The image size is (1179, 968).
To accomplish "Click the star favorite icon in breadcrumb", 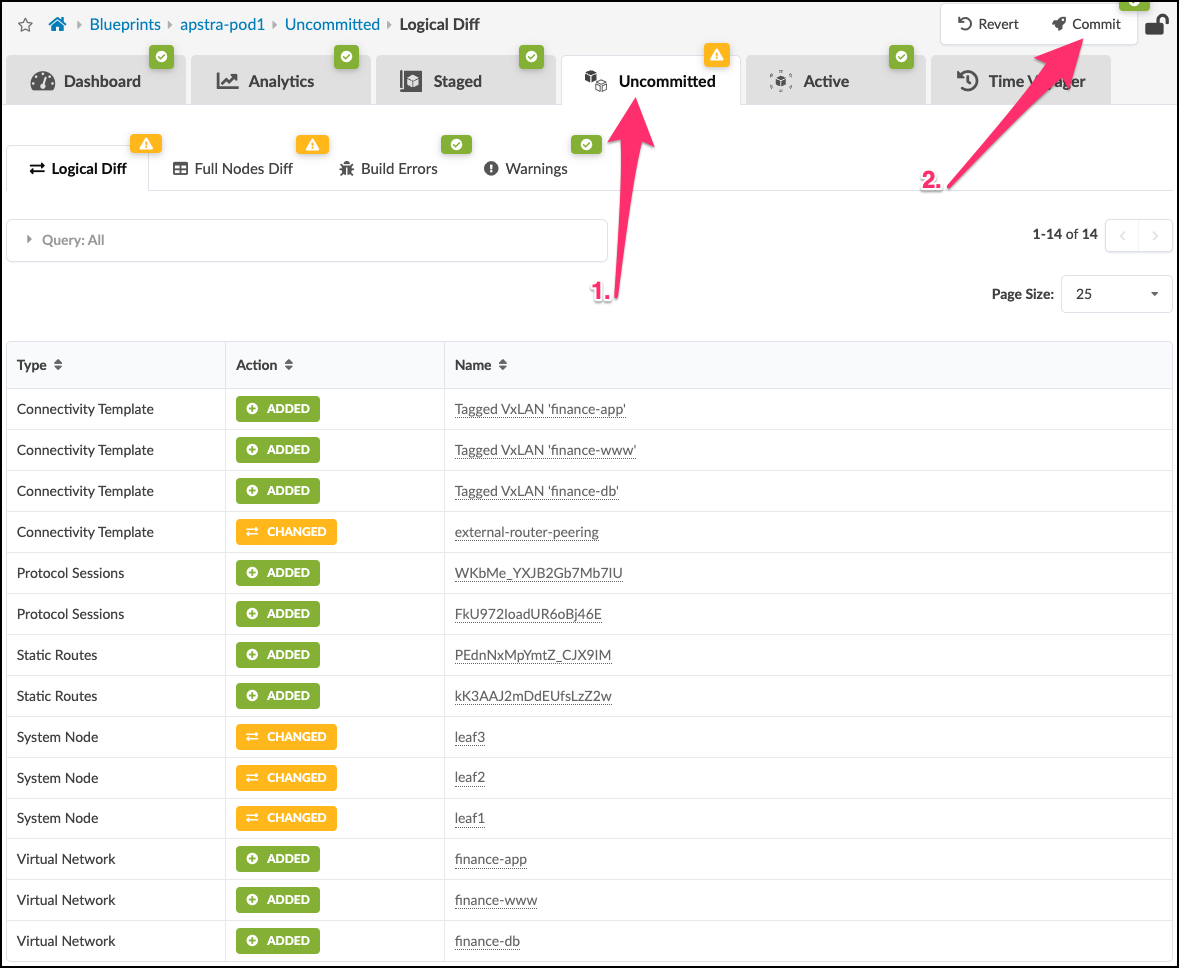I will [x=26, y=25].
